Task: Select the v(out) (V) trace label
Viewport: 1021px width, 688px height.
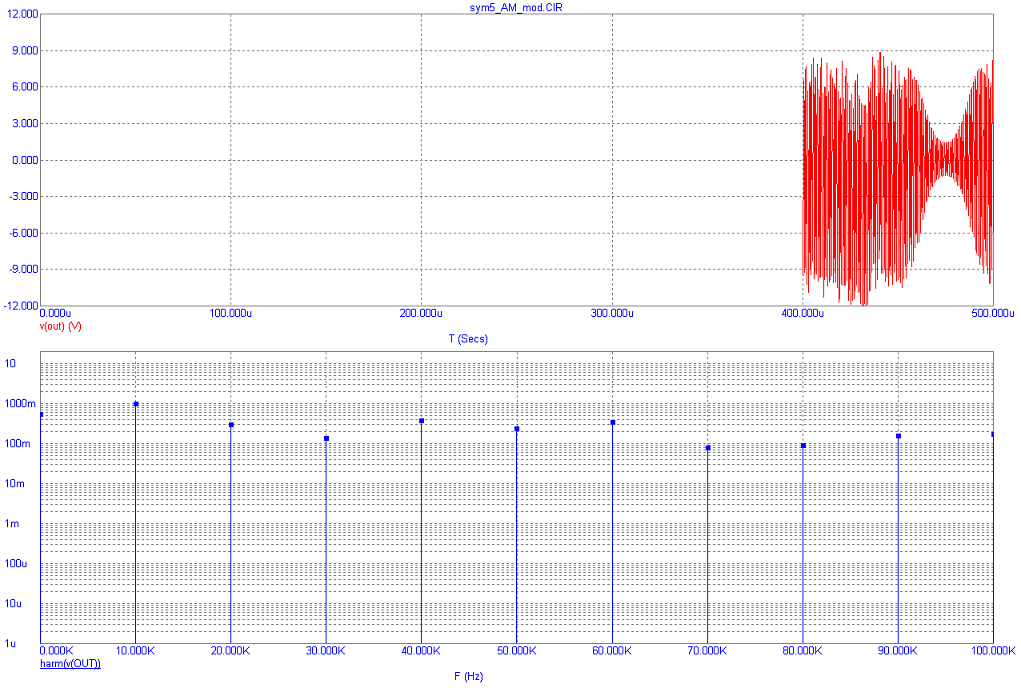Action: [x=61, y=325]
